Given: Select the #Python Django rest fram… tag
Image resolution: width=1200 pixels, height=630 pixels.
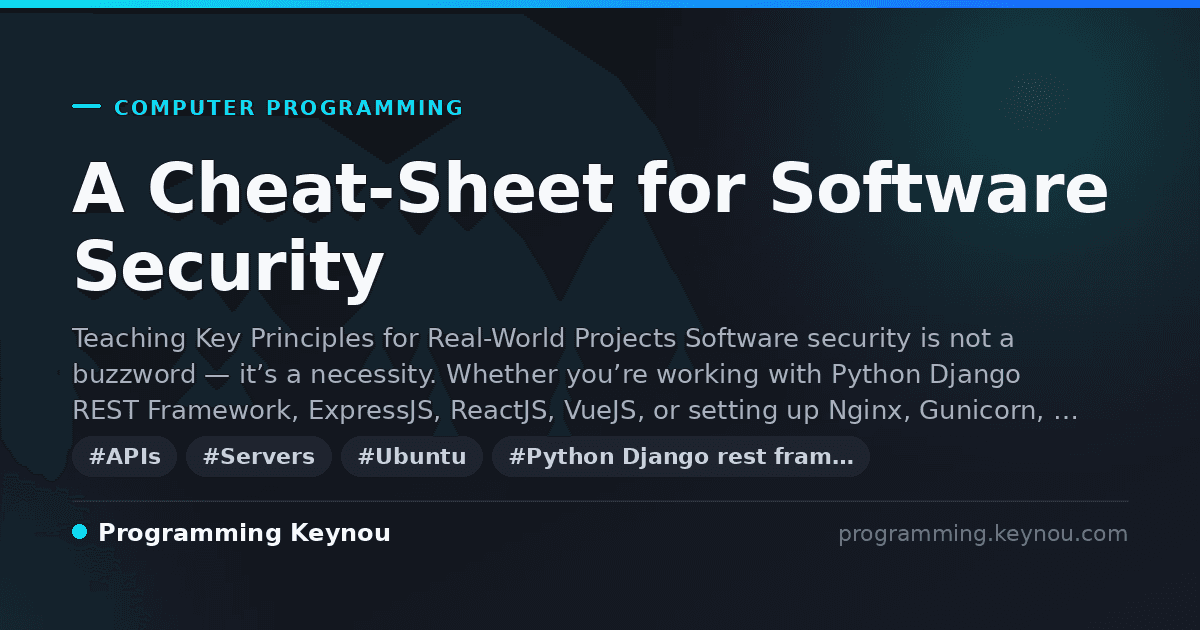Looking at the screenshot, I should point(681,457).
